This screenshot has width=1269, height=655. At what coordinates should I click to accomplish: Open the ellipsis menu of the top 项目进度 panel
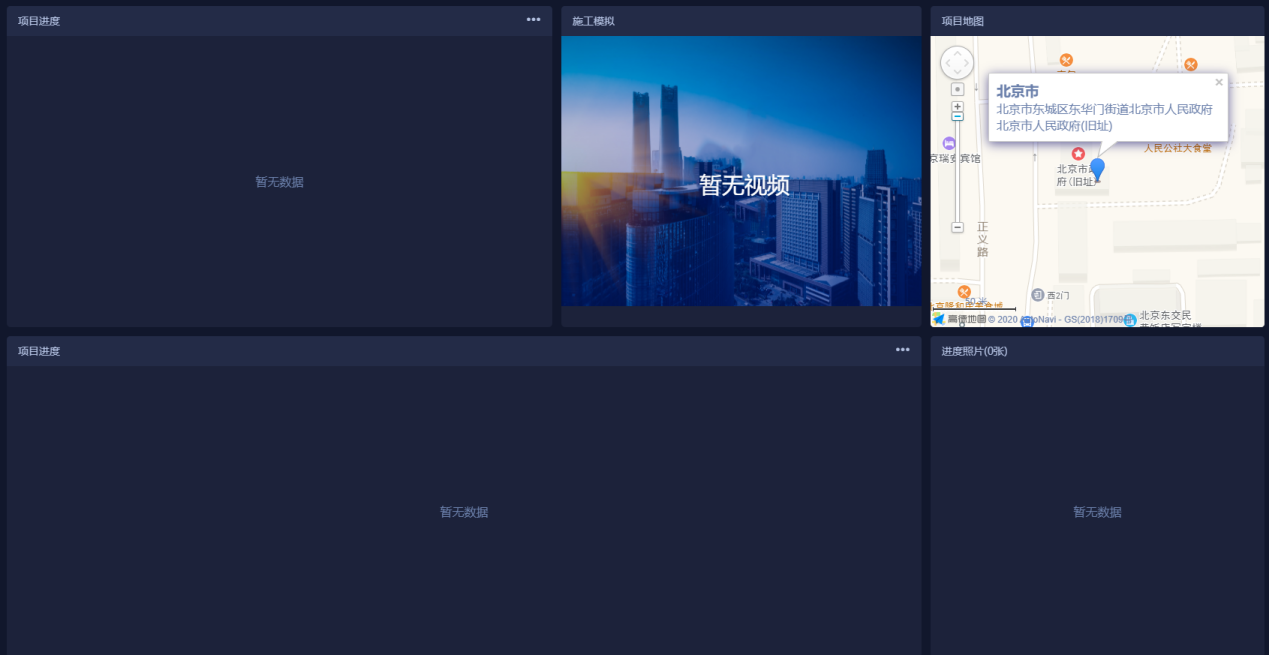click(x=533, y=20)
